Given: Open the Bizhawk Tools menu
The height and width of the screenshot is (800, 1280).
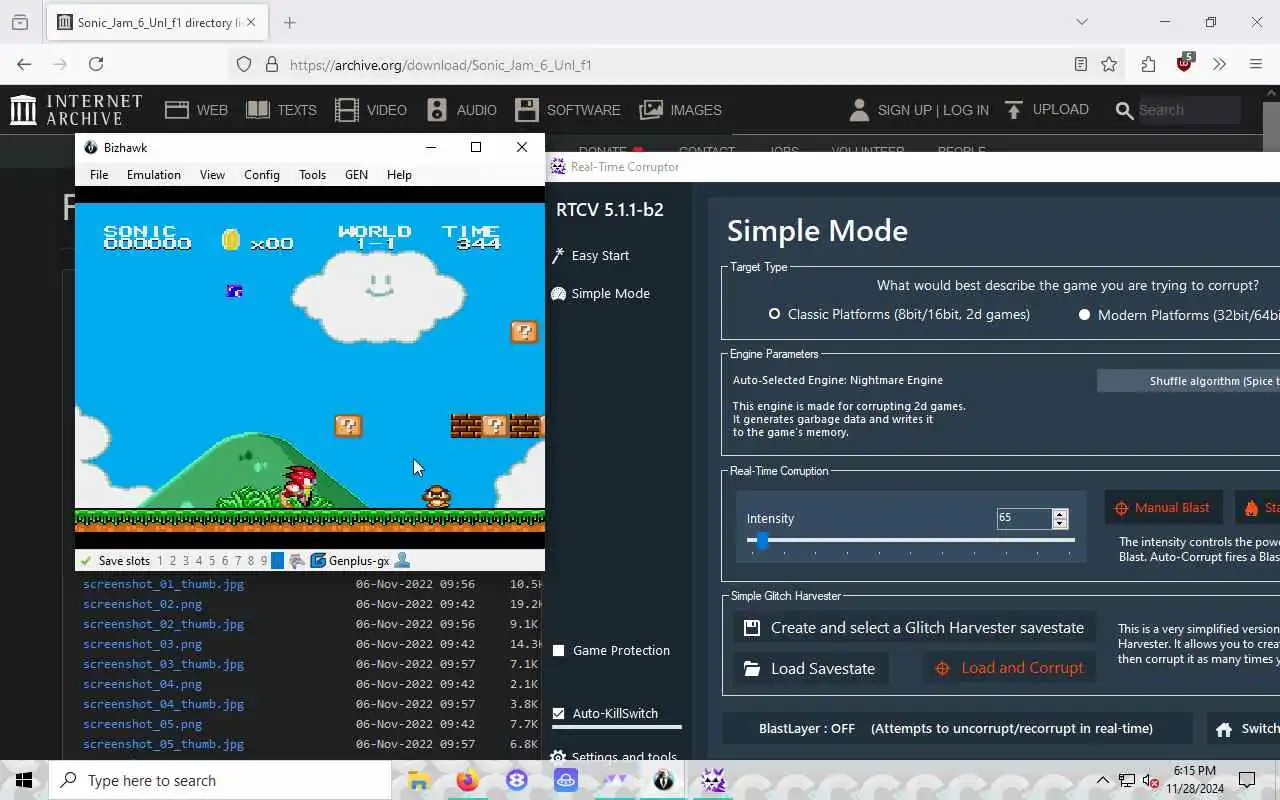Looking at the screenshot, I should point(312,174).
